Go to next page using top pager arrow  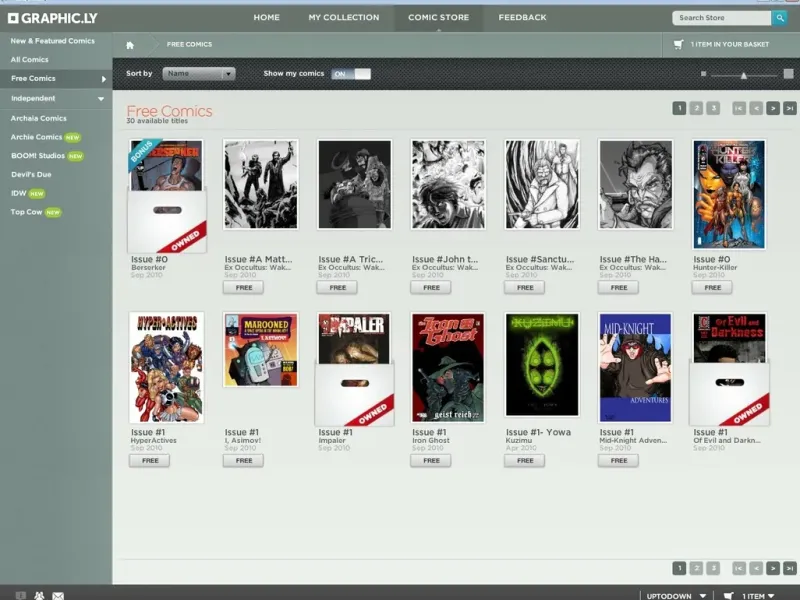(x=773, y=108)
